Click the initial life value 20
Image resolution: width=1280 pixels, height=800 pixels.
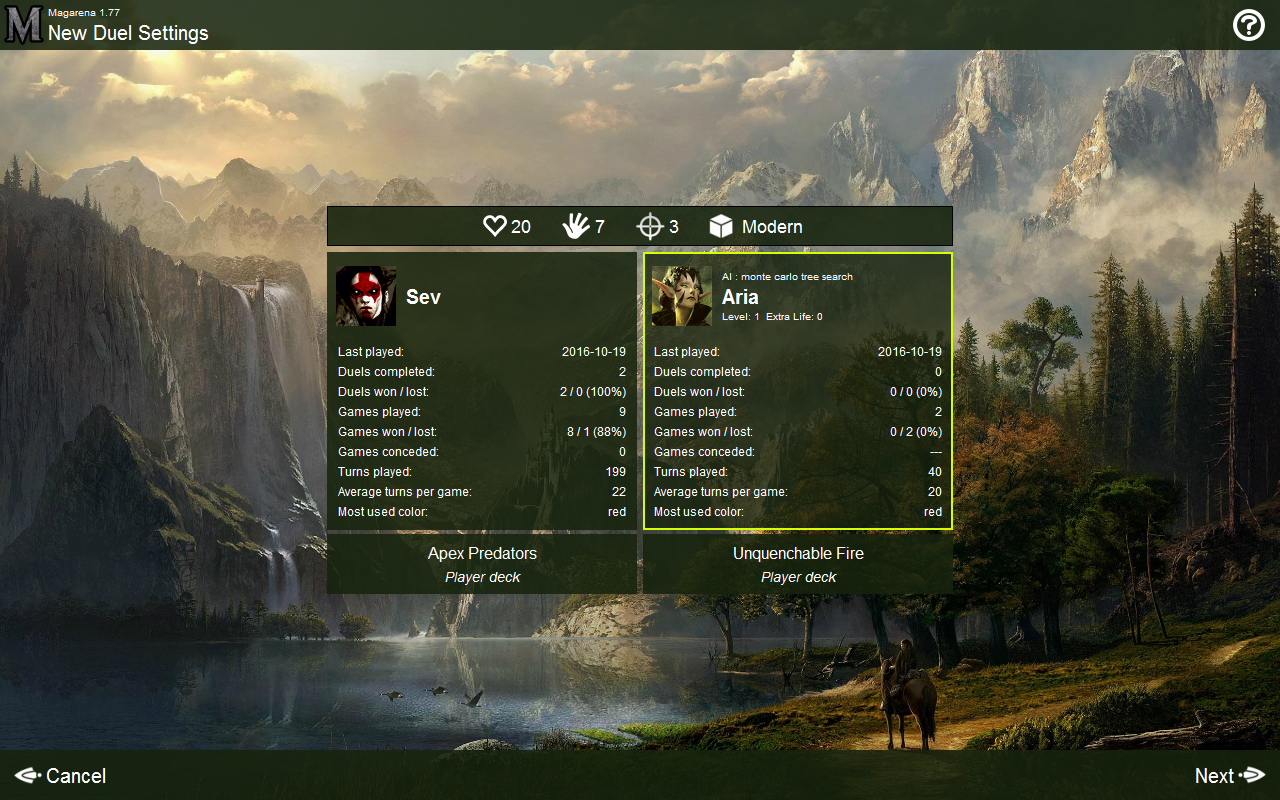point(521,227)
